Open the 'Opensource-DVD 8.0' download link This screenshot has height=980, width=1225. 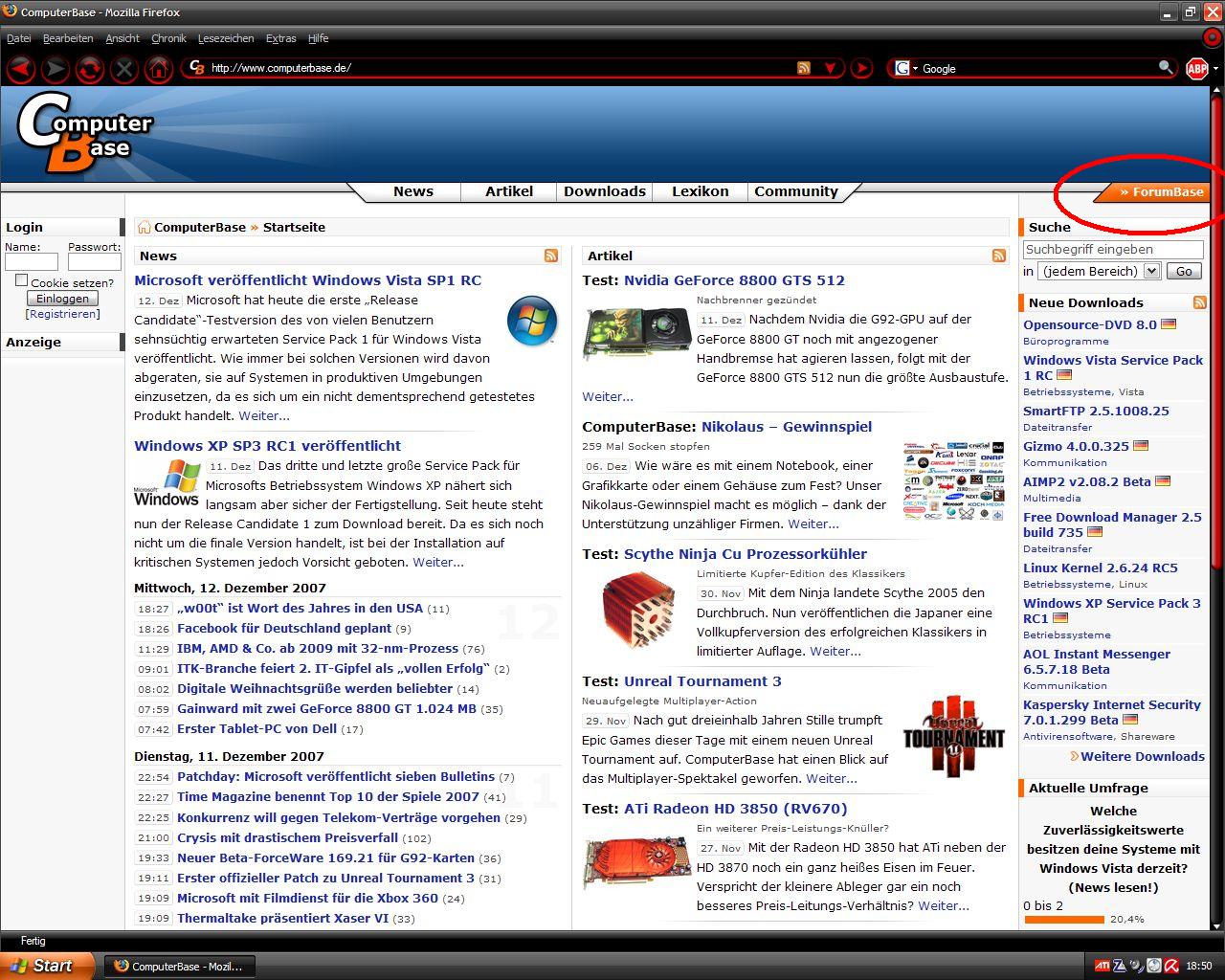tap(1090, 324)
